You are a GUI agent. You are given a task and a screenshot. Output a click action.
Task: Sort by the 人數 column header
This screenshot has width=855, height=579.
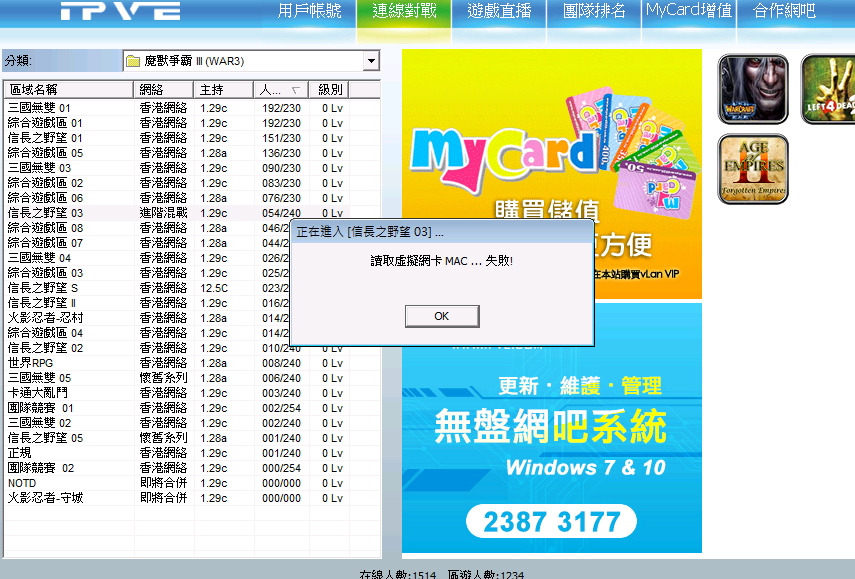pyautogui.click(x=279, y=89)
